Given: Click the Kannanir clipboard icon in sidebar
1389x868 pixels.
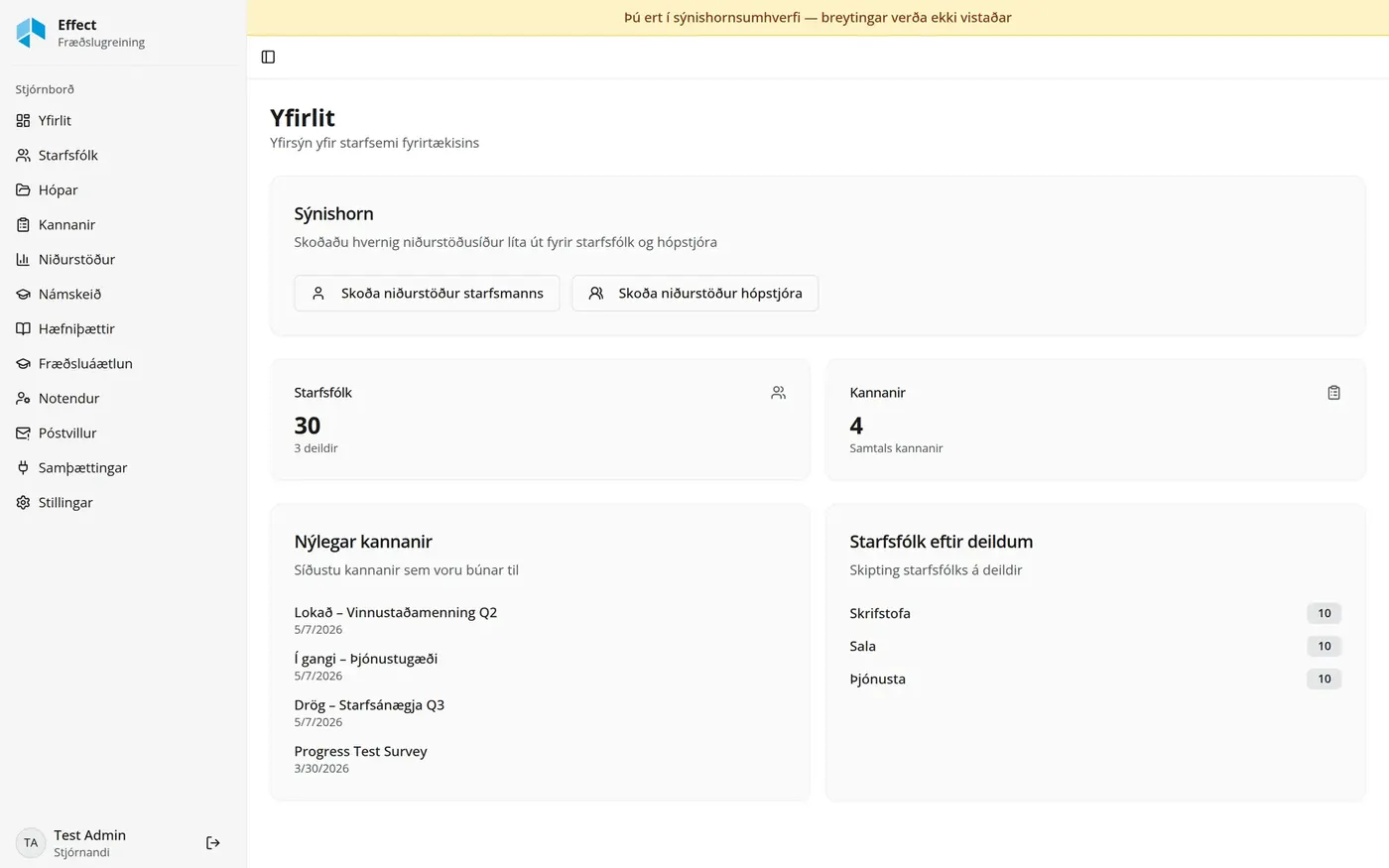Looking at the screenshot, I should pos(23,224).
